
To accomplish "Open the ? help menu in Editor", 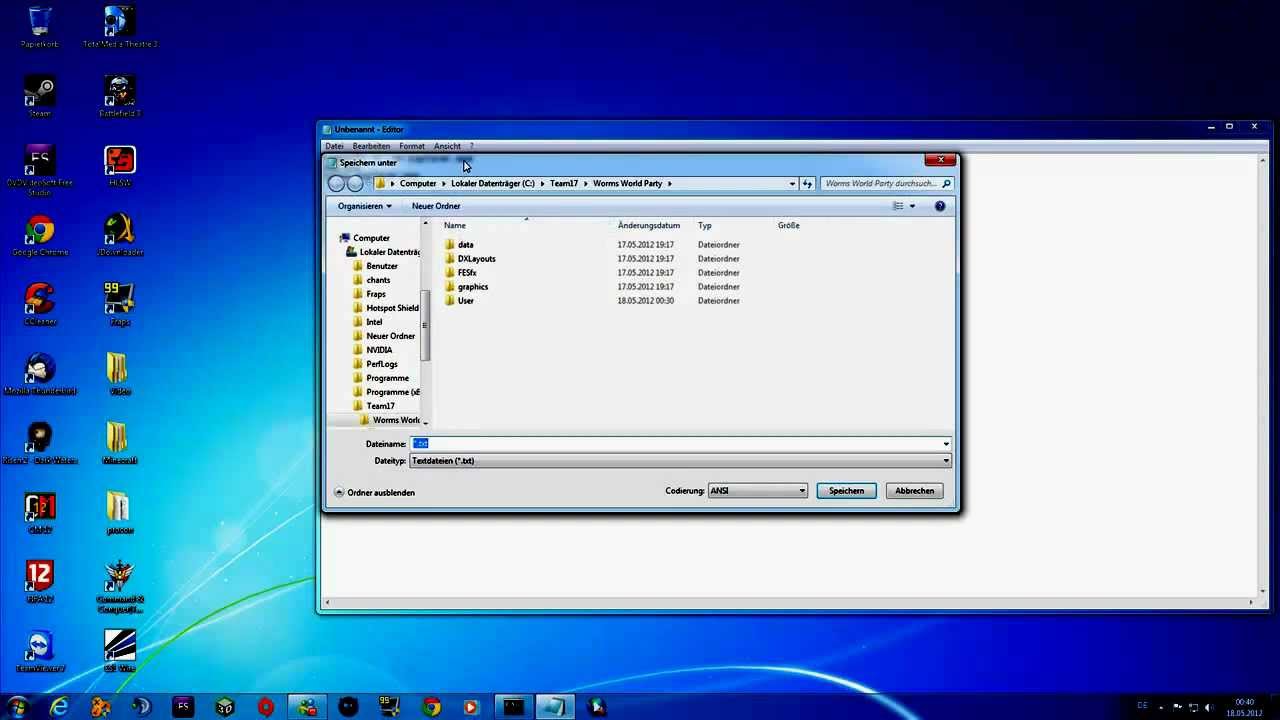I will click(471, 146).
